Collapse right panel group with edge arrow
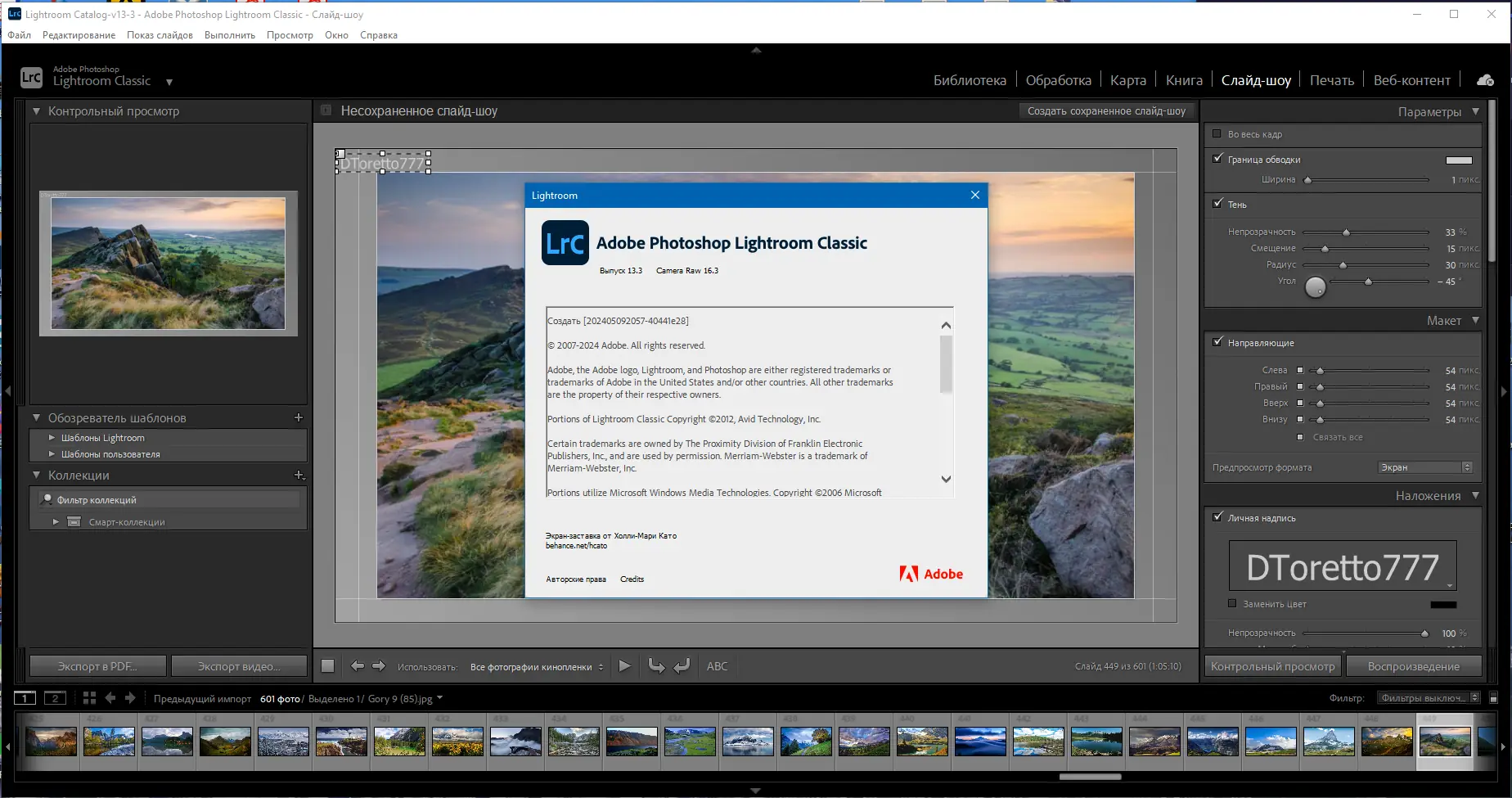 tap(1505, 391)
